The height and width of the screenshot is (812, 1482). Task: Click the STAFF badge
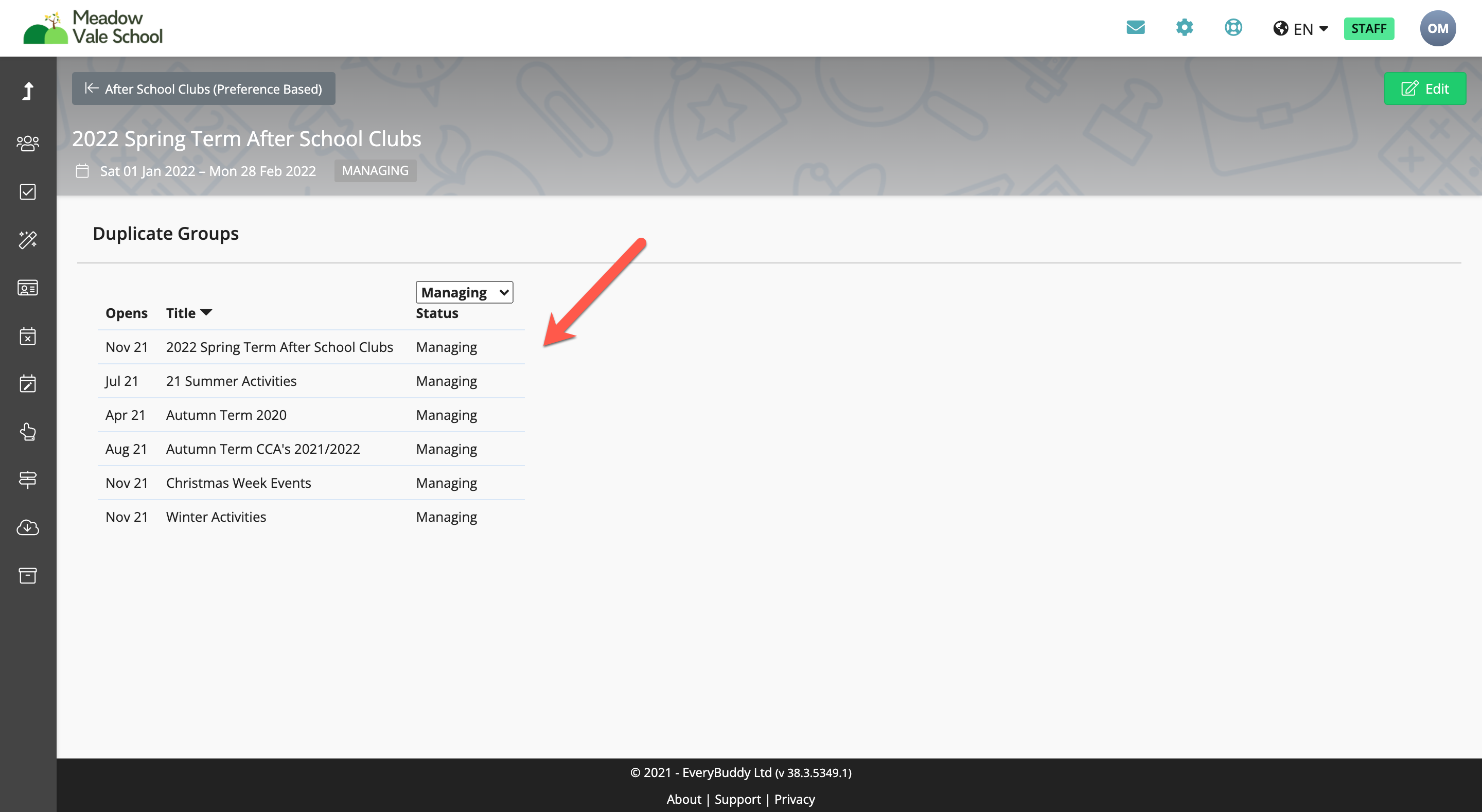coord(1369,28)
